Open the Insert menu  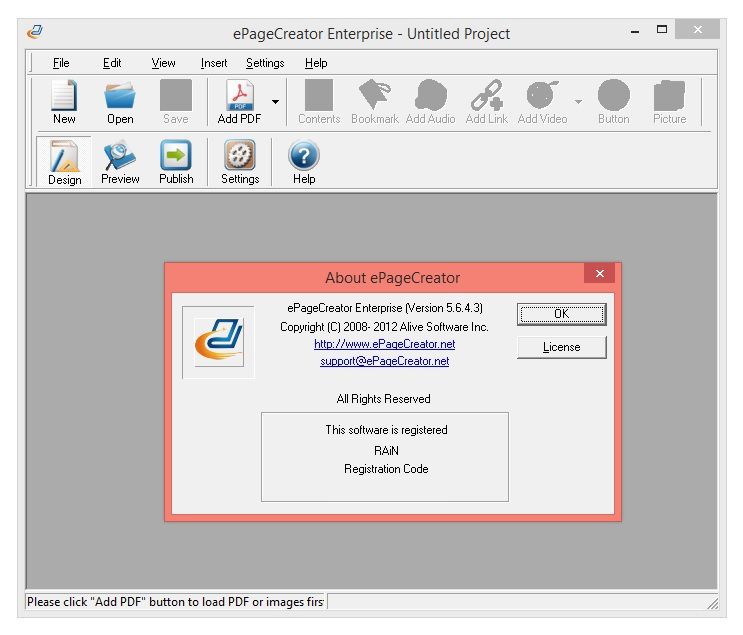[x=214, y=63]
